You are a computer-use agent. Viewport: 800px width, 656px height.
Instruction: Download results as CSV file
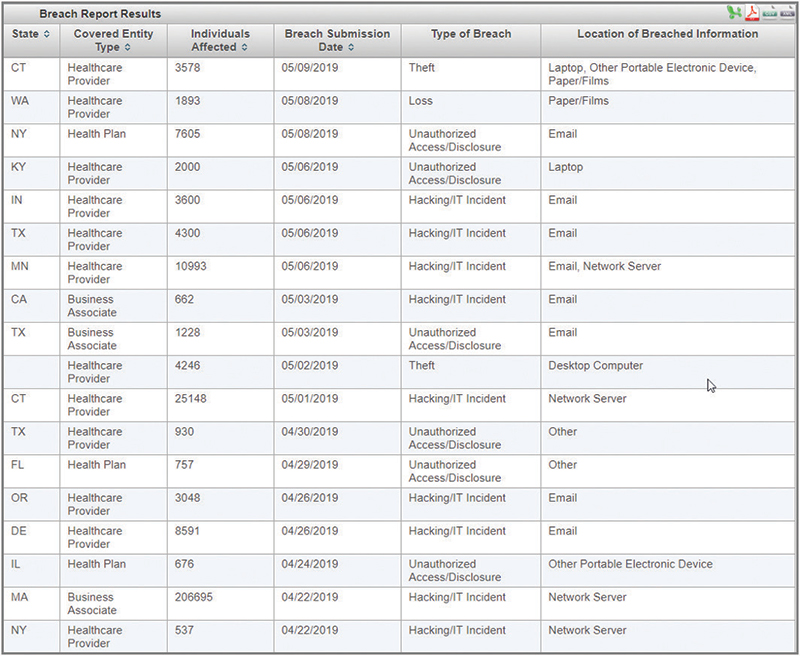click(770, 12)
